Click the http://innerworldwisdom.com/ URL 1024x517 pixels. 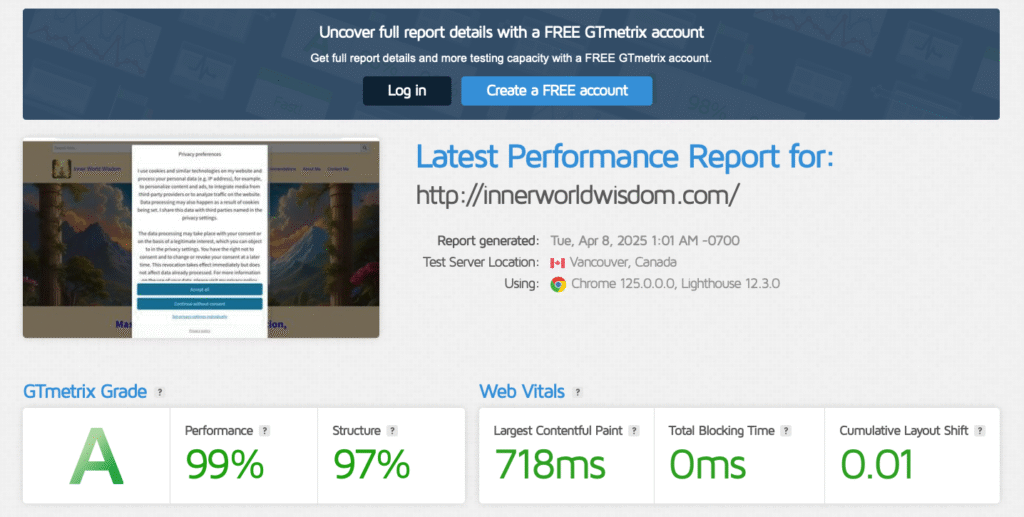click(578, 195)
